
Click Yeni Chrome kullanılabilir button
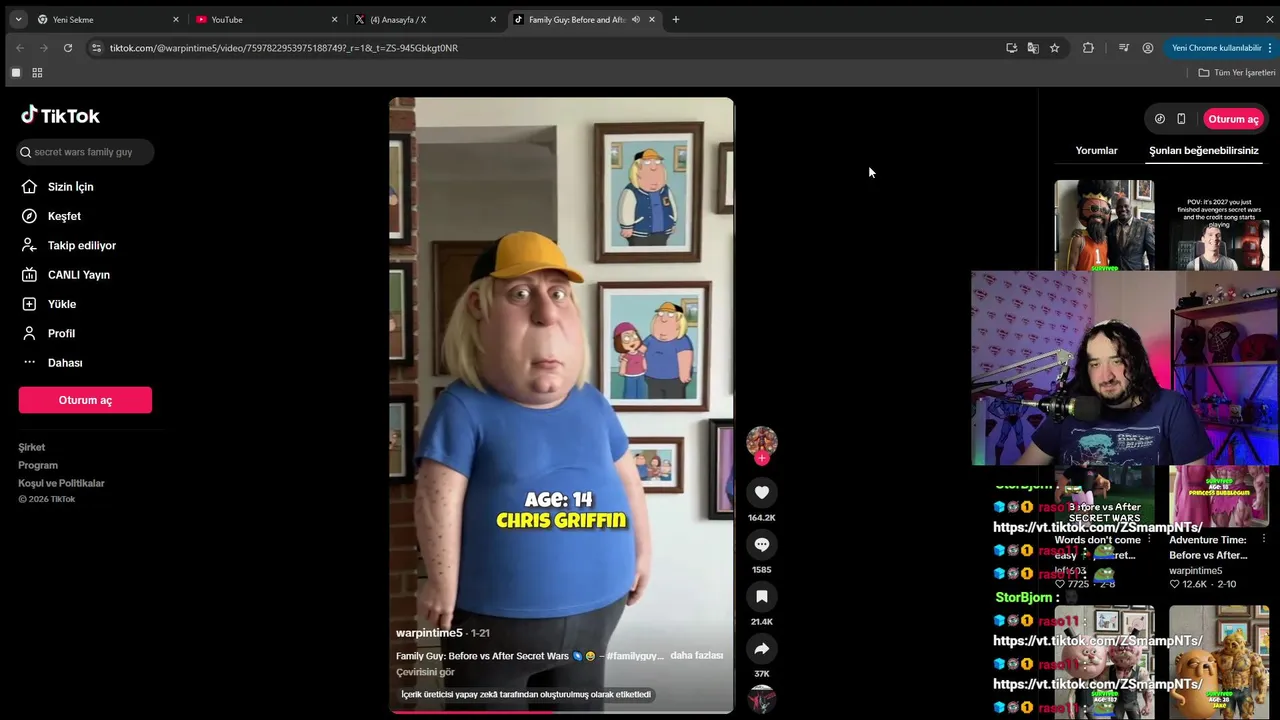tap(1217, 48)
